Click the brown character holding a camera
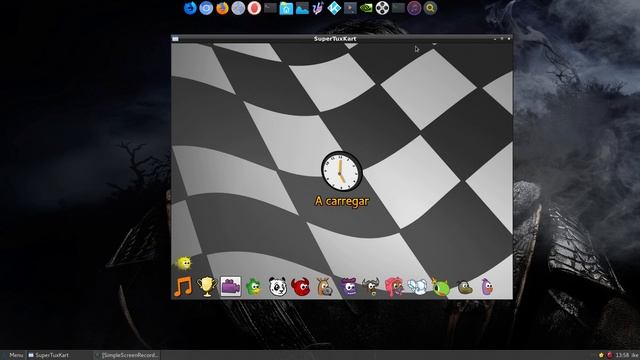The image size is (640, 360). 324,287
